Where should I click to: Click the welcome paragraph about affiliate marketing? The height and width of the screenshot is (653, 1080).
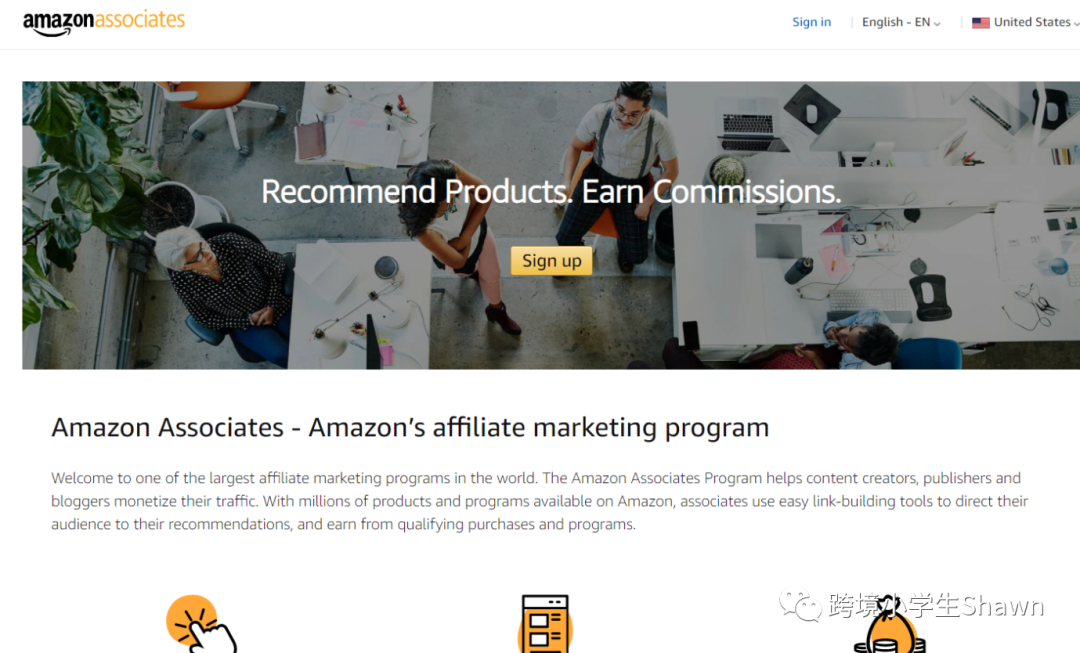click(x=539, y=501)
